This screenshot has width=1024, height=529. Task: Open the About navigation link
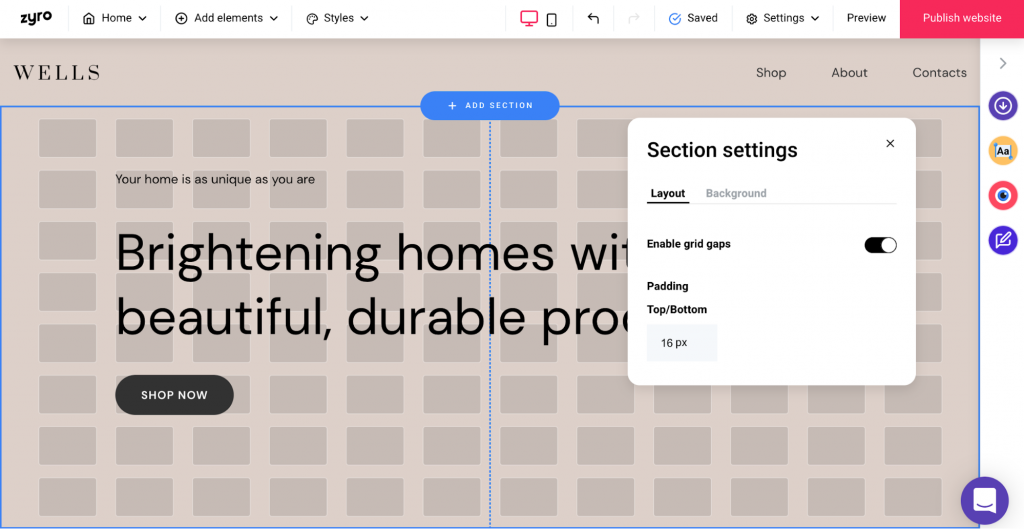tap(849, 72)
